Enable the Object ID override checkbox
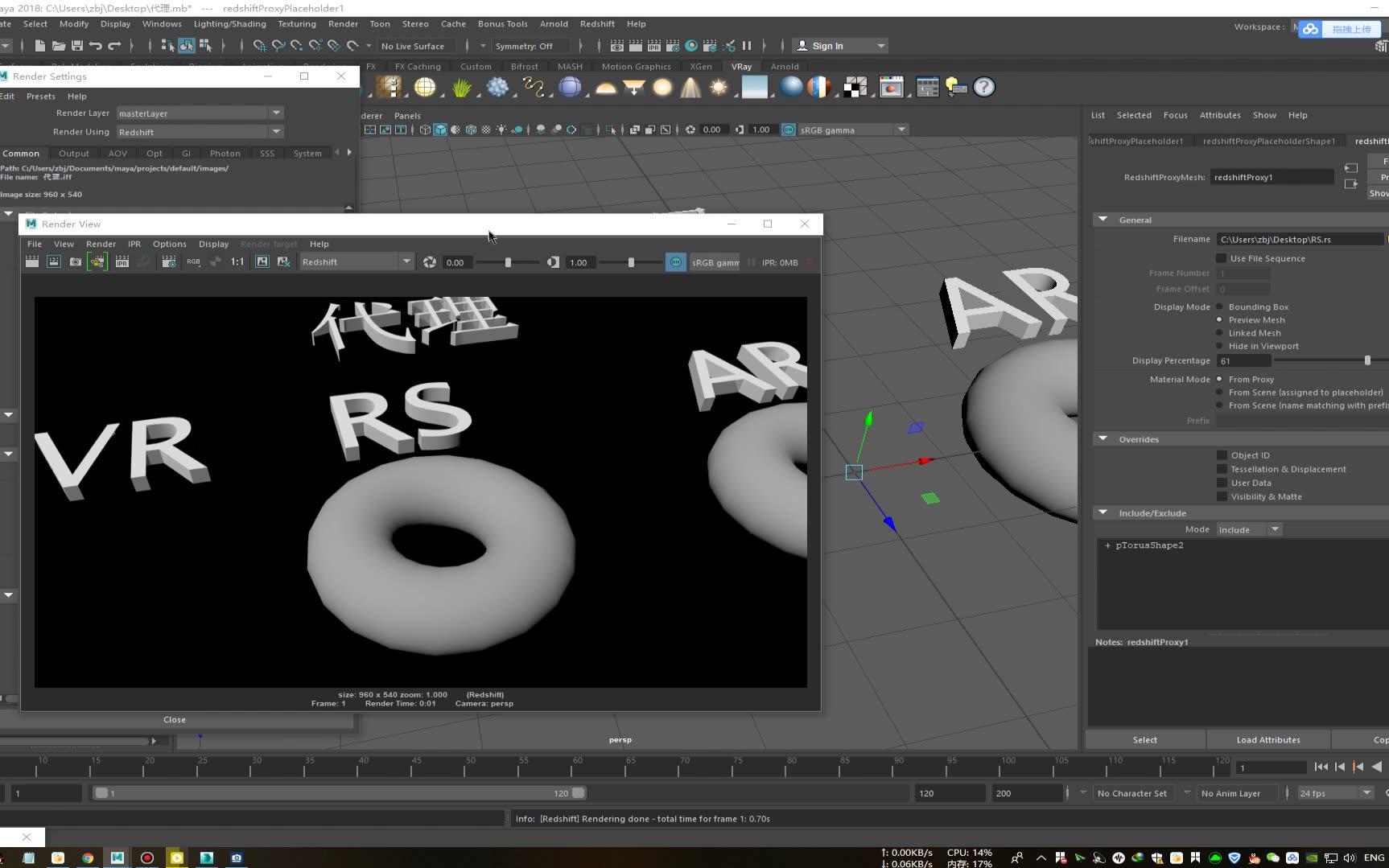This screenshot has height=868, width=1389. point(1222,455)
